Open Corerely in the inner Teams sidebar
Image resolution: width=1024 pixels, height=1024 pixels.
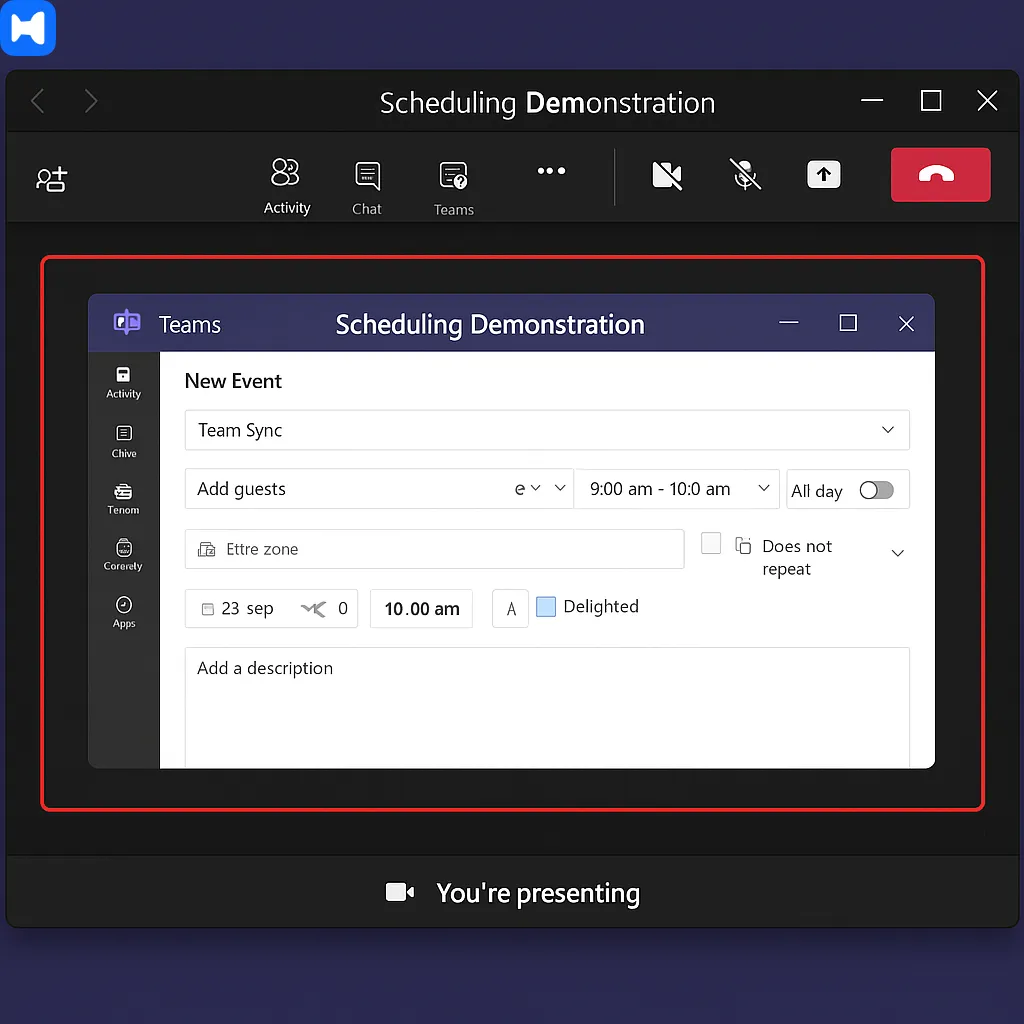point(123,555)
